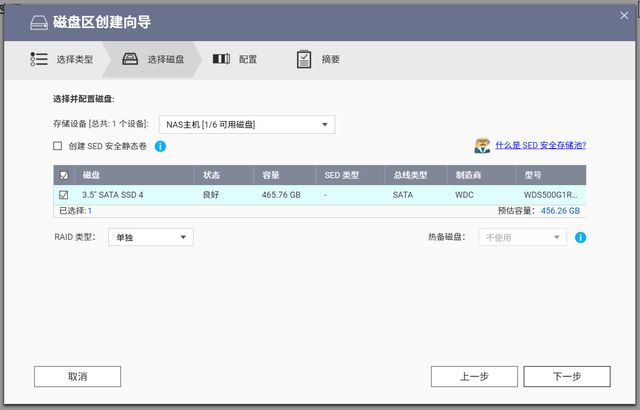640x410 pixels.
Task: Click the 取消 button
Action: tap(78, 376)
